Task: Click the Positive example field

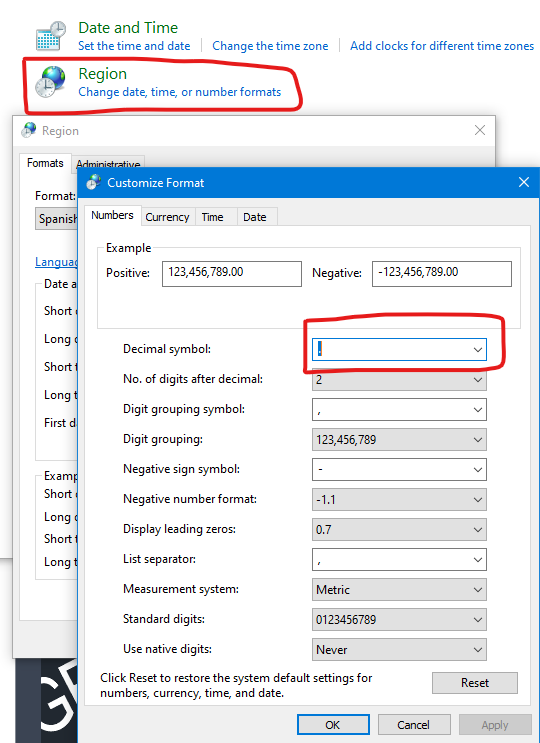Action: (x=232, y=273)
